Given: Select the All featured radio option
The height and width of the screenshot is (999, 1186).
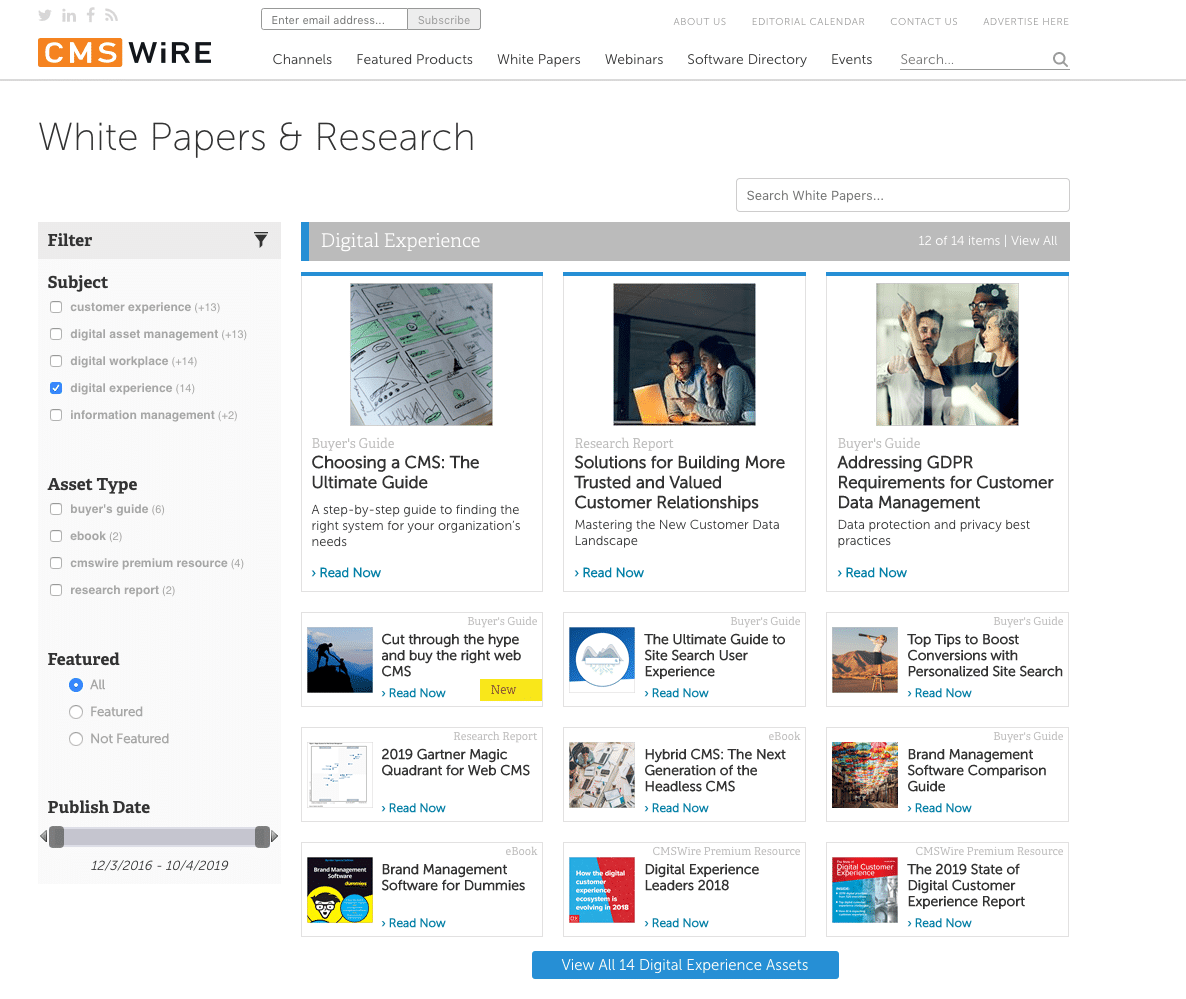Looking at the screenshot, I should point(76,685).
